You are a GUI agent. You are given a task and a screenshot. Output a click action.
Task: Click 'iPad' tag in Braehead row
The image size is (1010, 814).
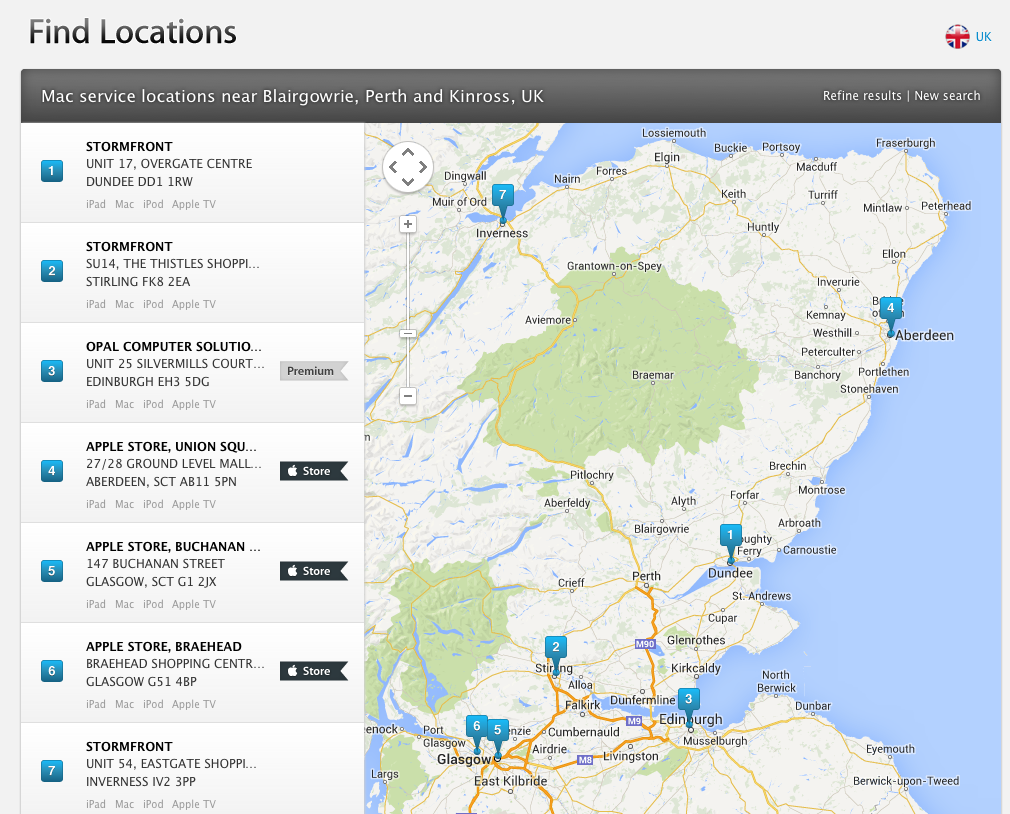click(x=95, y=705)
